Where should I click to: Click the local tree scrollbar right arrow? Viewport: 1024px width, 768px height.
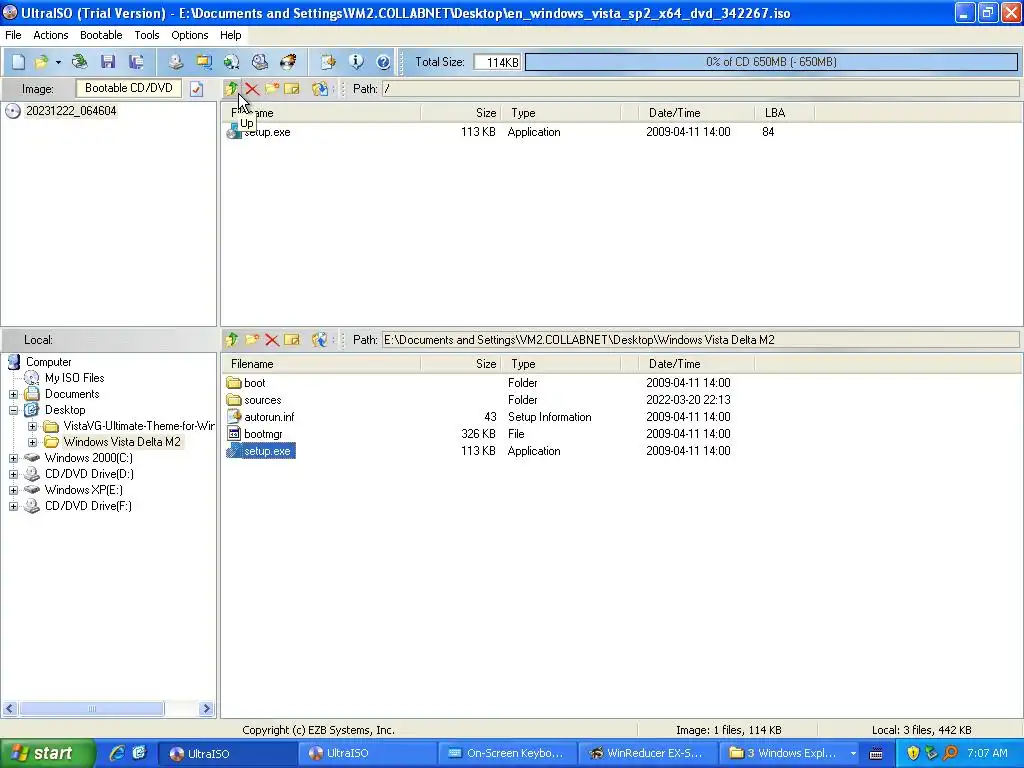coord(206,709)
